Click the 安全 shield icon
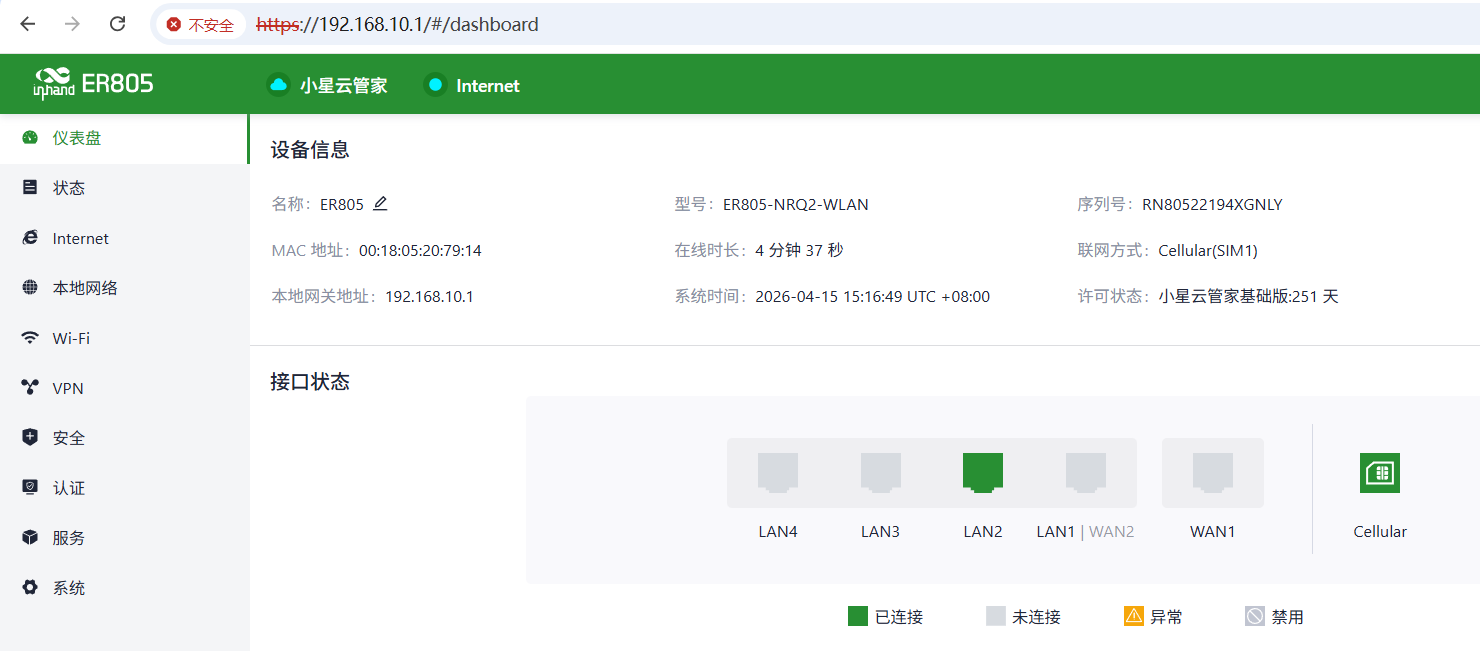Screen dimensions: 1480x651 coord(30,438)
